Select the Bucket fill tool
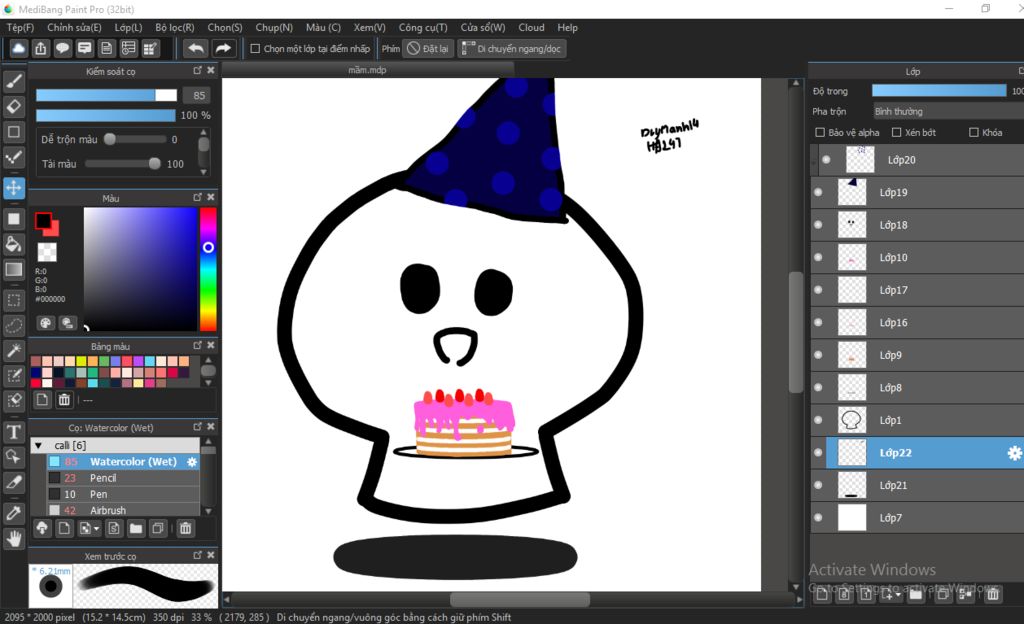The image size is (1024, 624). [x=14, y=244]
